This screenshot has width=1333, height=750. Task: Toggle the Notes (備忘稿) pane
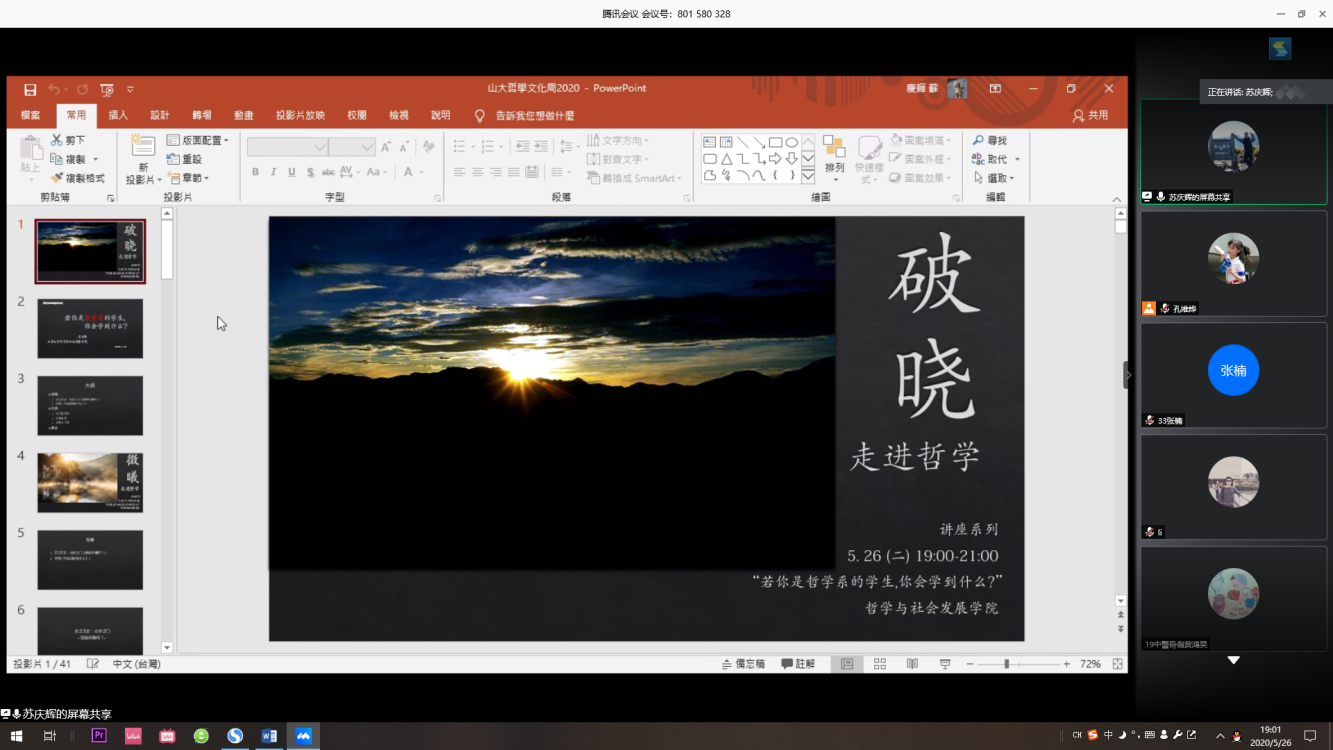coord(743,664)
